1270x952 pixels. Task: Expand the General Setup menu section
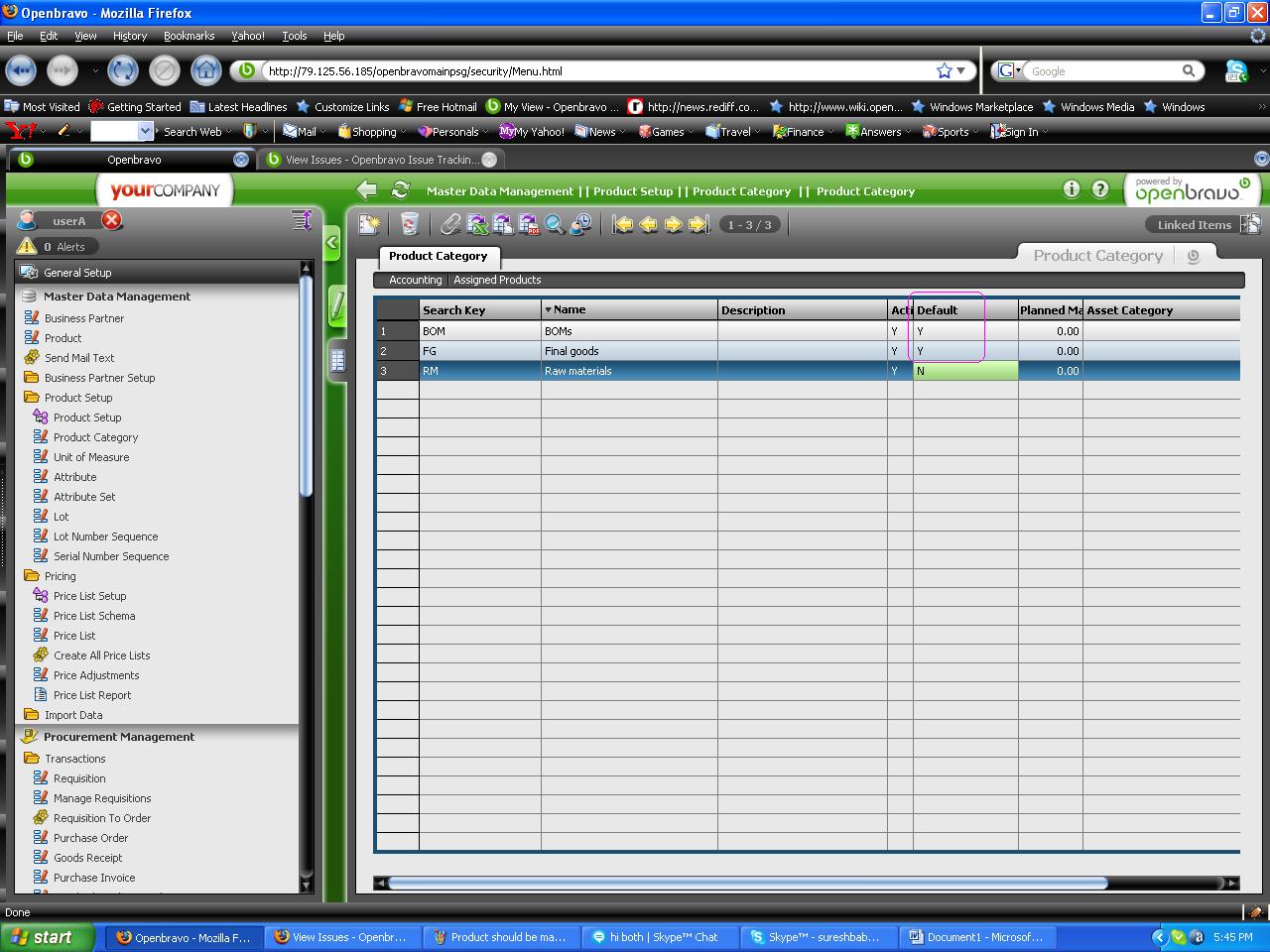click(157, 272)
